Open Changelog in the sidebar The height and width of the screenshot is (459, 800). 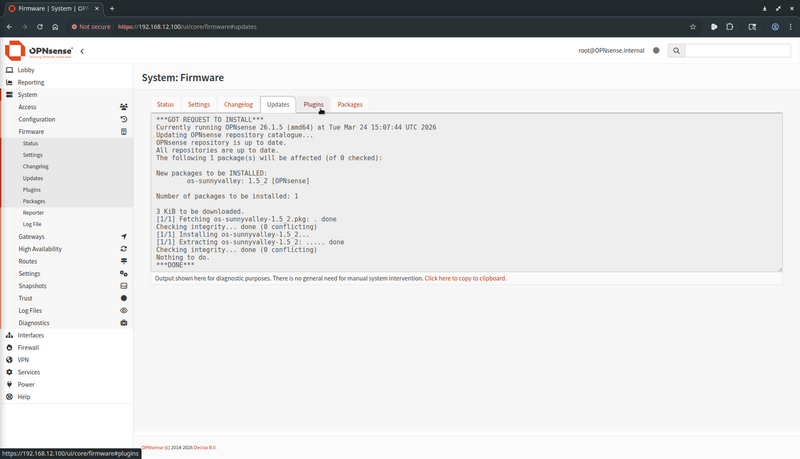(x=36, y=166)
